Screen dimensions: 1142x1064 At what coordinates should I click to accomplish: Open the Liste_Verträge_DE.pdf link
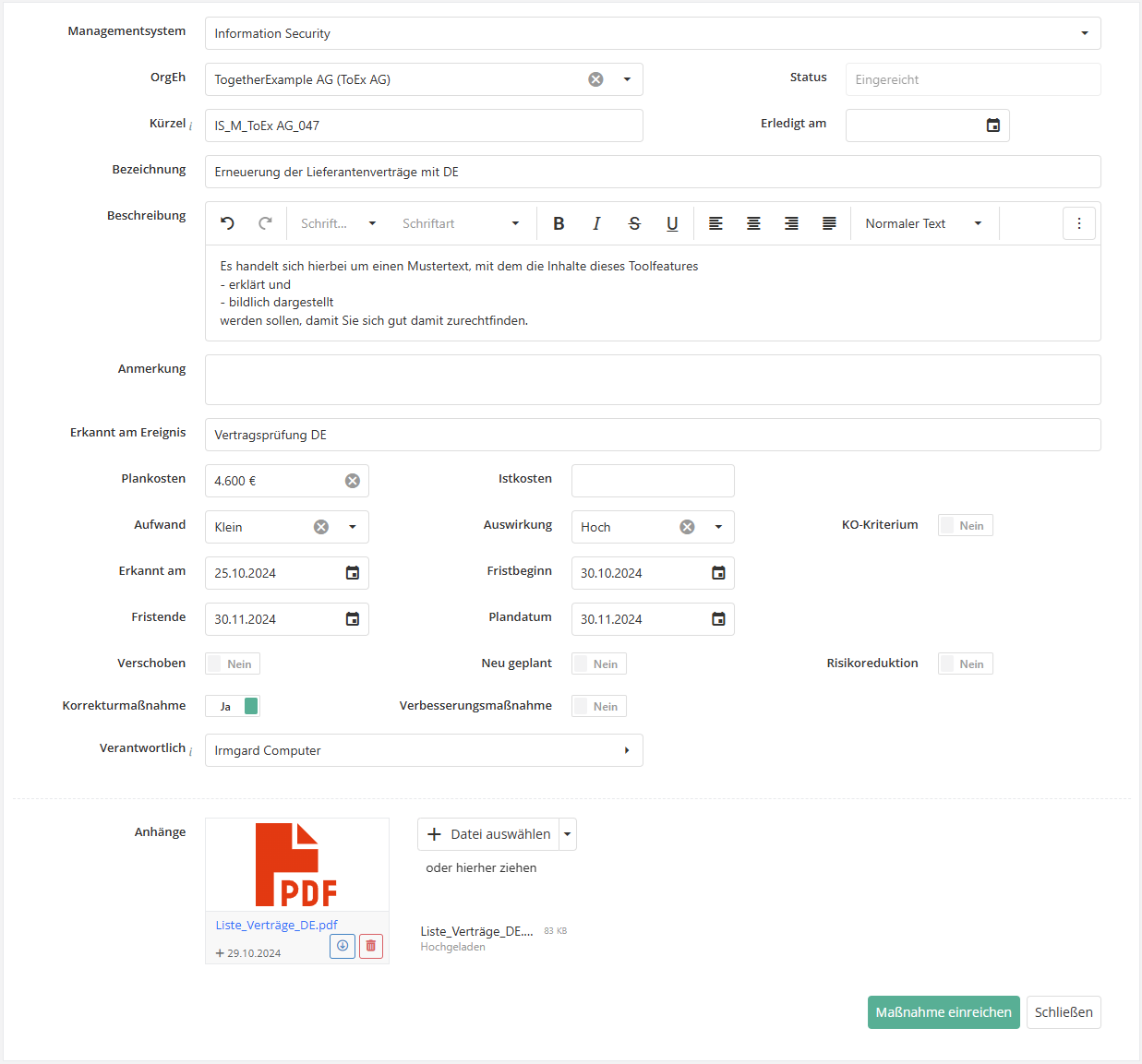276,925
